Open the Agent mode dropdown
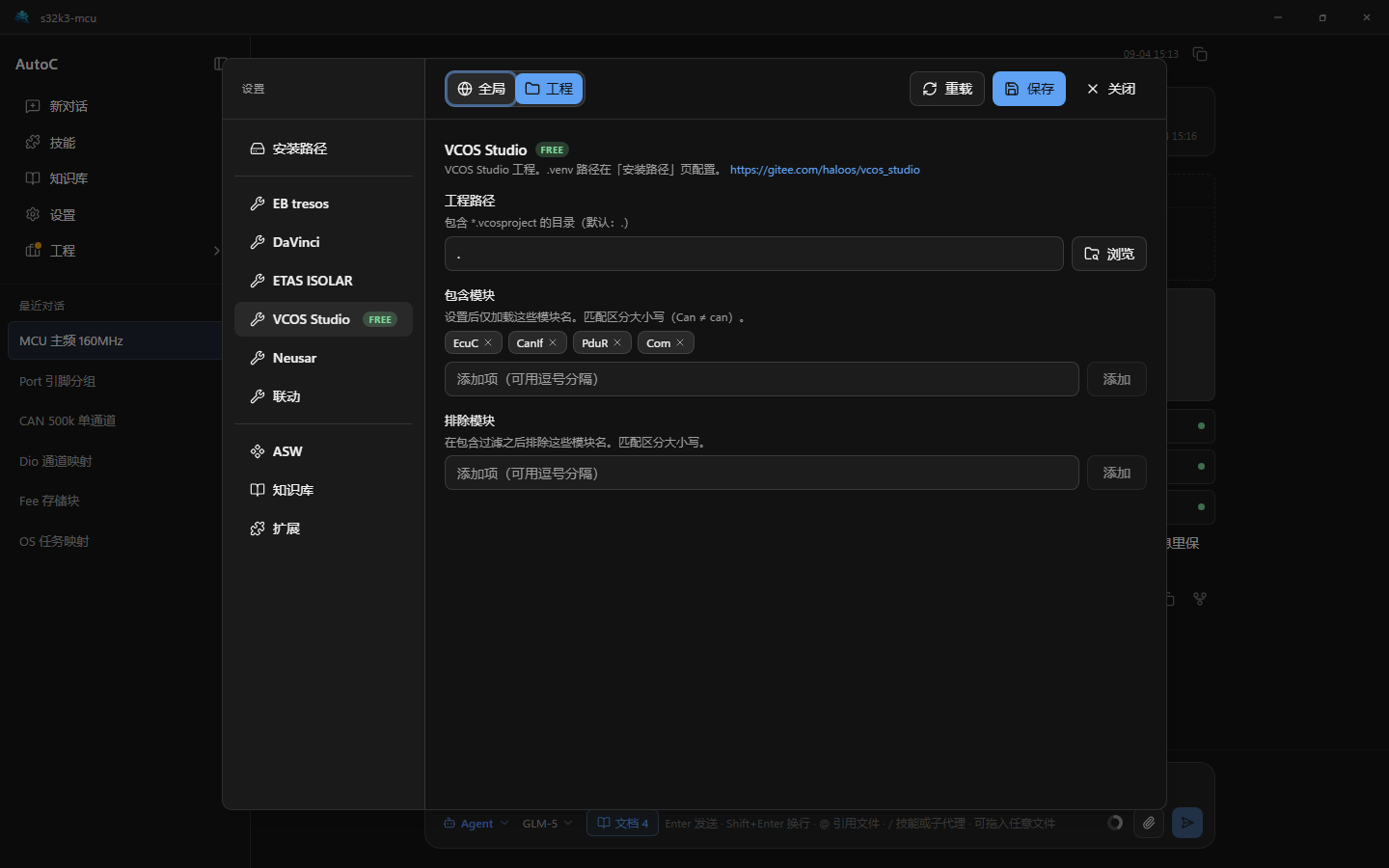Viewport: 1389px width, 868px height. [x=476, y=824]
